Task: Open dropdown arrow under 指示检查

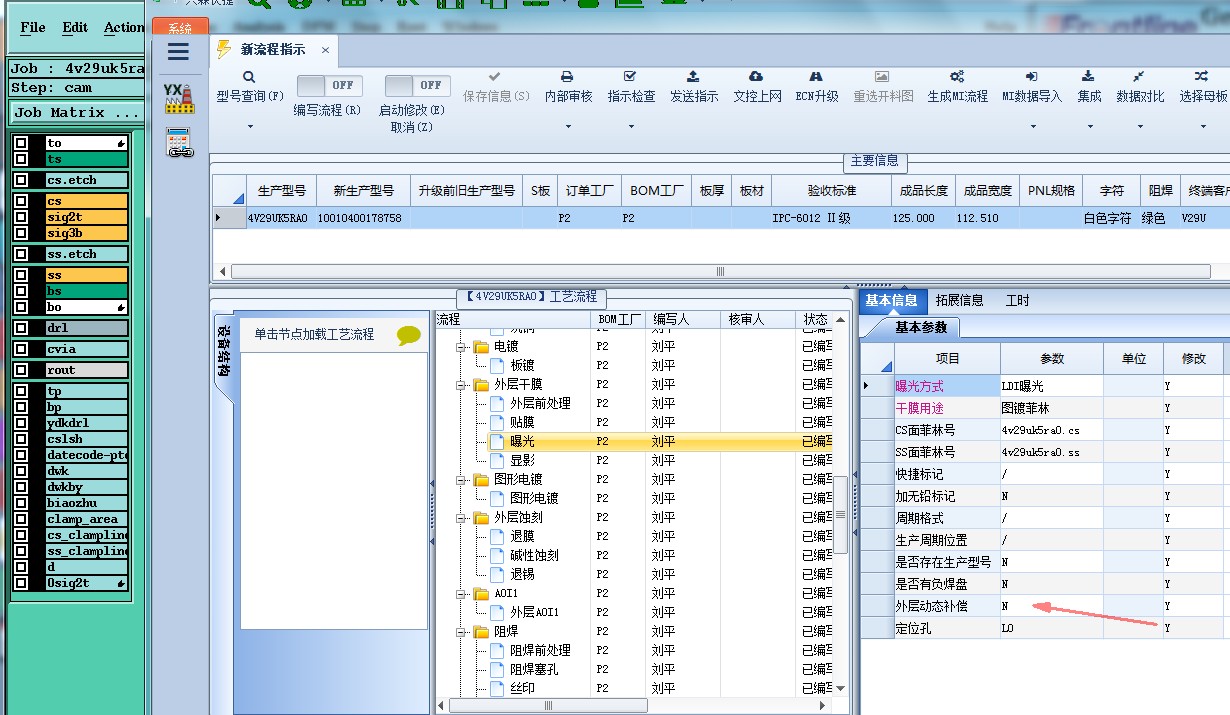Action: pyautogui.click(x=630, y=127)
